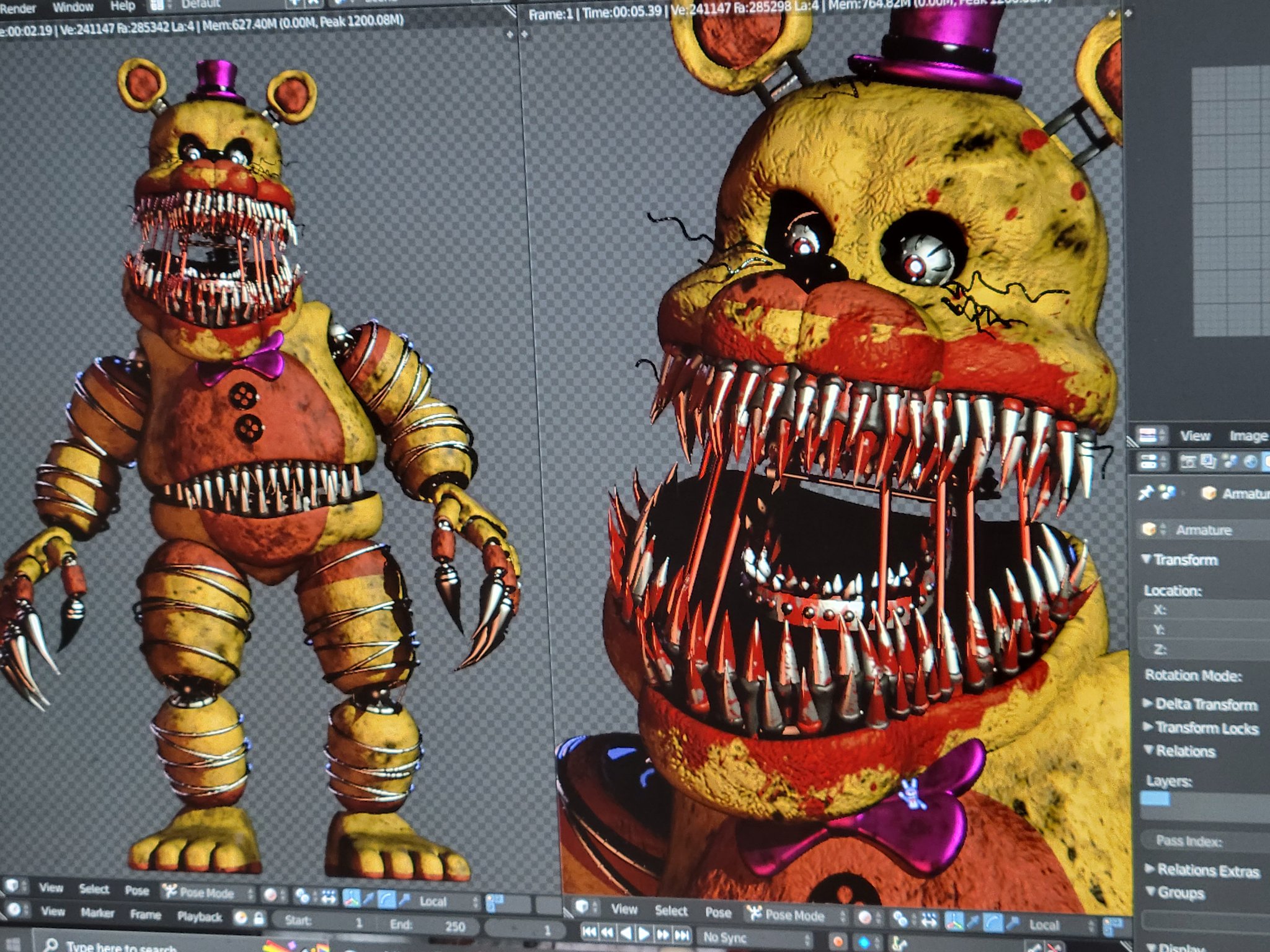Toggle manipulate center points in left viewport
Screen dimensions: 1270x952
pyautogui.click(x=328, y=897)
